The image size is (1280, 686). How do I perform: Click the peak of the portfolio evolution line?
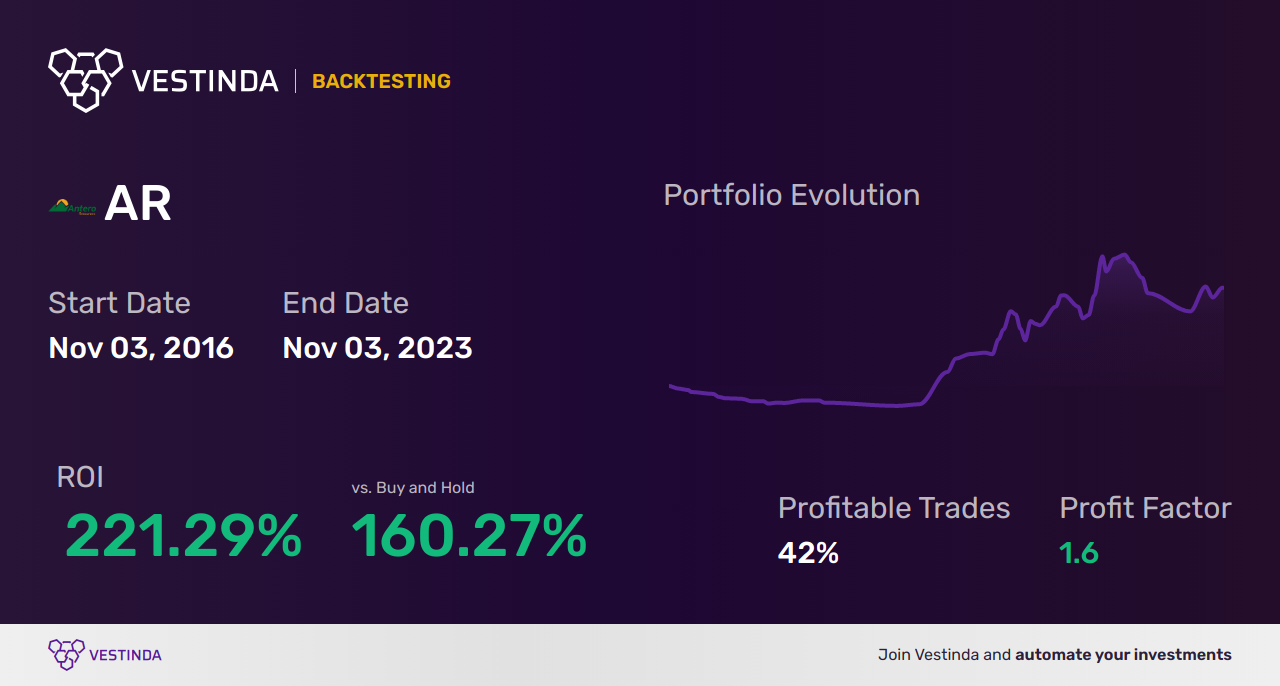tap(1126, 255)
